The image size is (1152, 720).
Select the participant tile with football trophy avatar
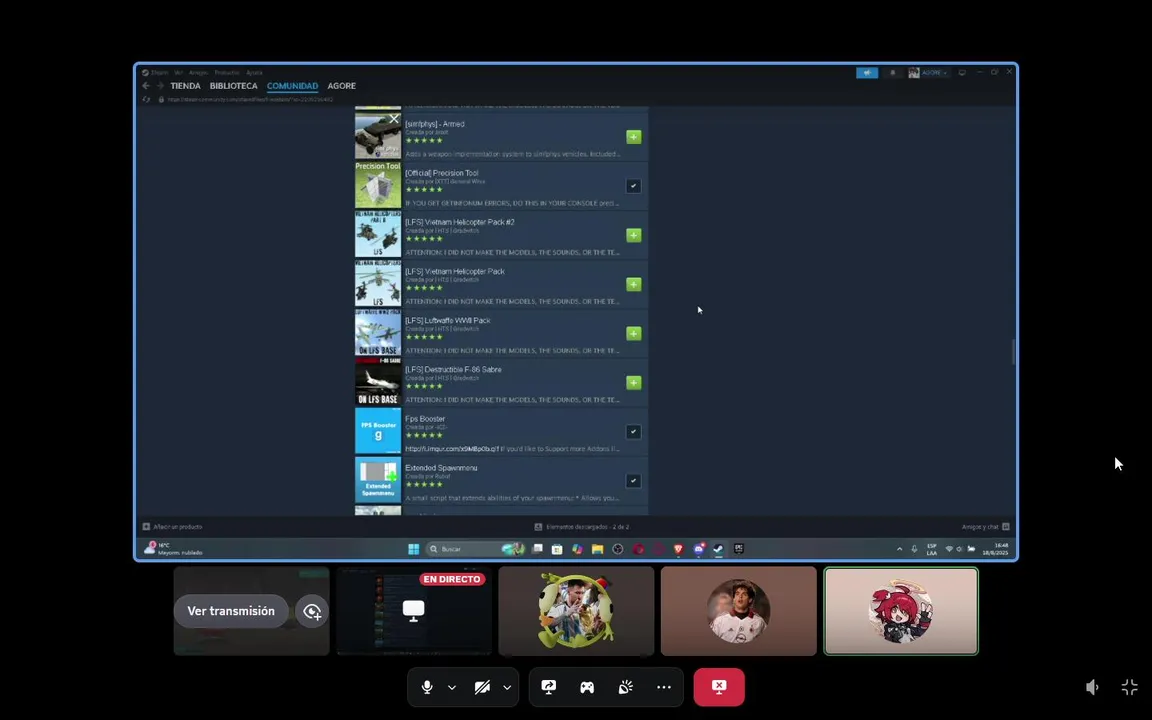pos(576,611)
